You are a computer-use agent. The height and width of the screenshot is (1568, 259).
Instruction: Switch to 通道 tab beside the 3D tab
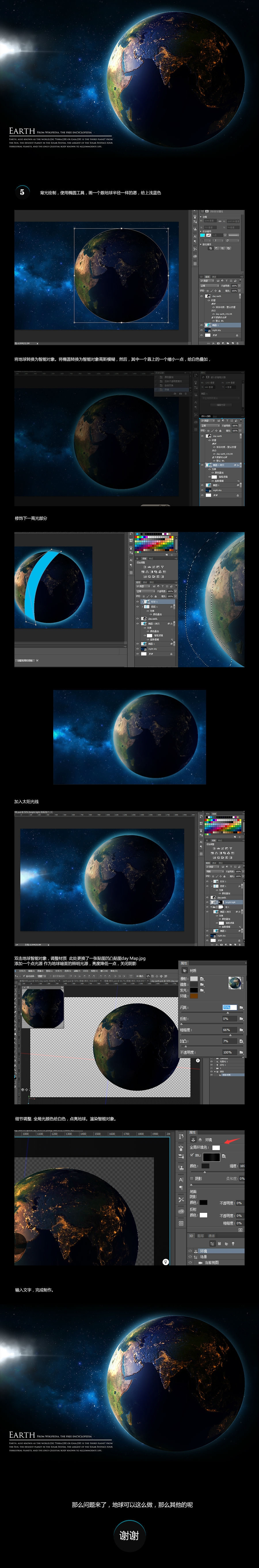click(x=212, y=1236)
